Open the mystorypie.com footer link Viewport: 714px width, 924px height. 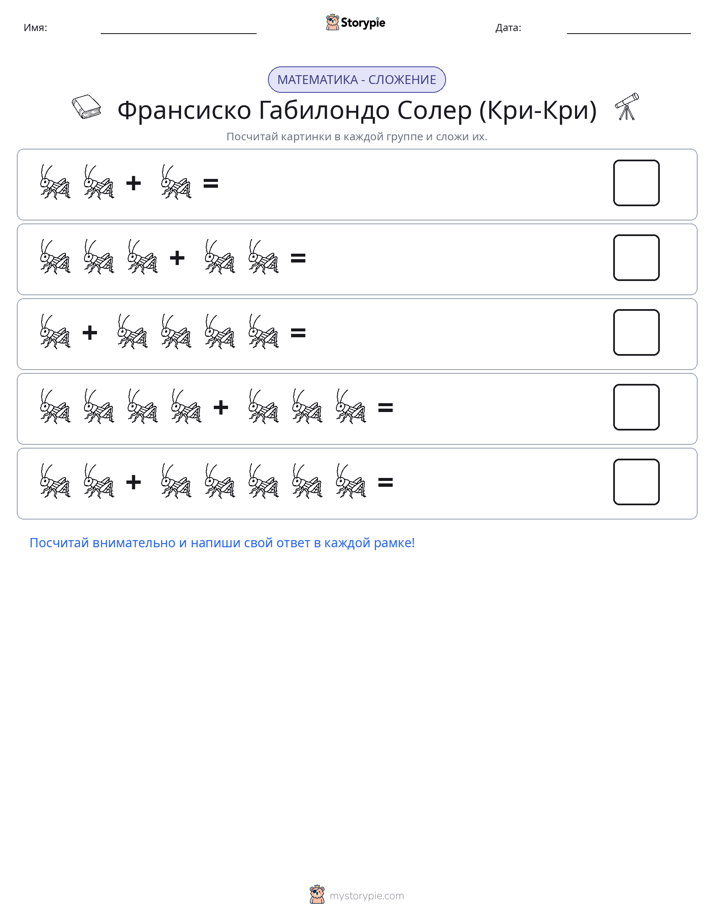coord(366,896)
